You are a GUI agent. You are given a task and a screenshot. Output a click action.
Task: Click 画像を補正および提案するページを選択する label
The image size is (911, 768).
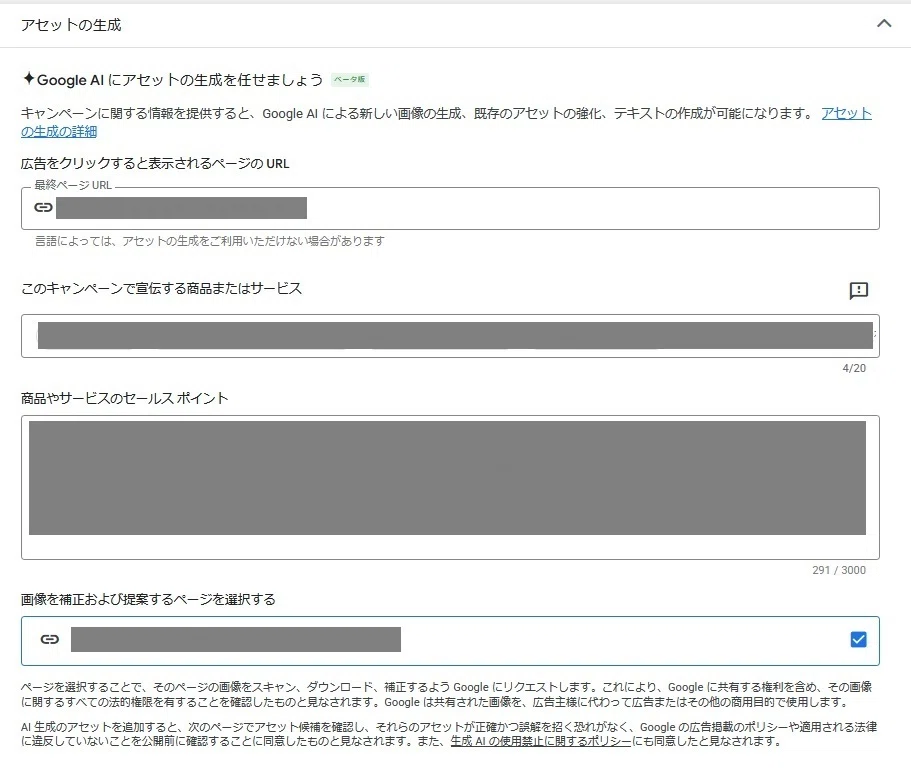point(148,600)
